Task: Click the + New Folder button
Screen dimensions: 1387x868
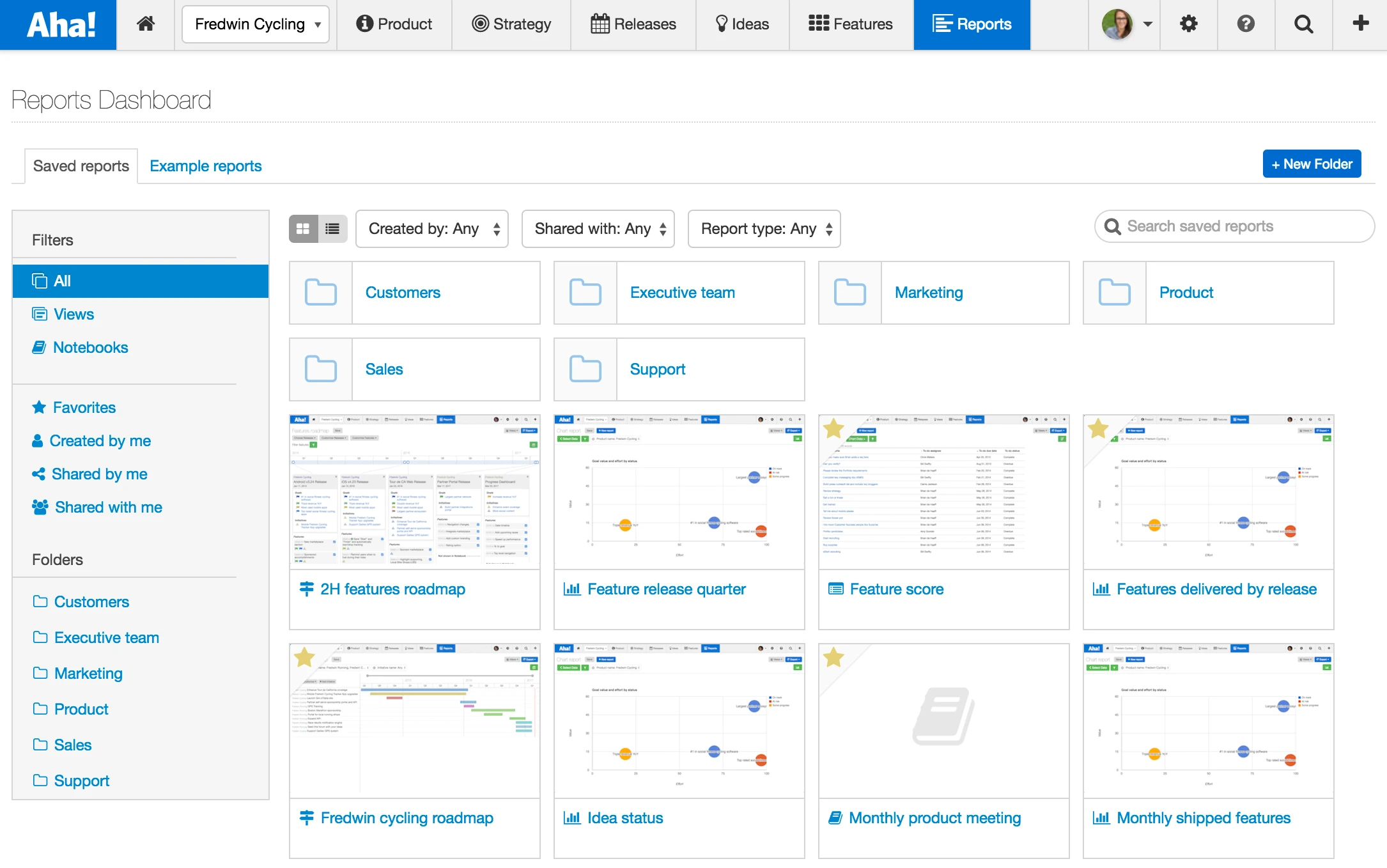Action: click(1312, 164)
